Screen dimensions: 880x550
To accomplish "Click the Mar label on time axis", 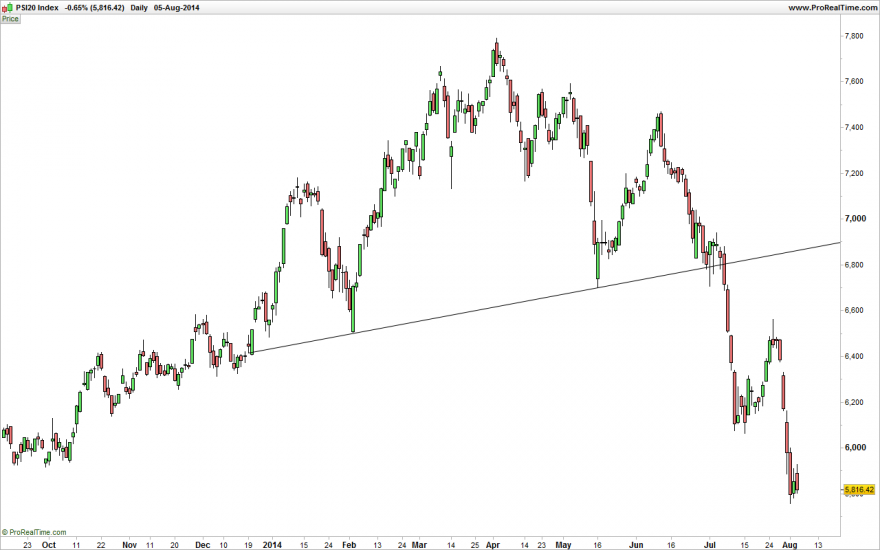I will coord(419,544).
